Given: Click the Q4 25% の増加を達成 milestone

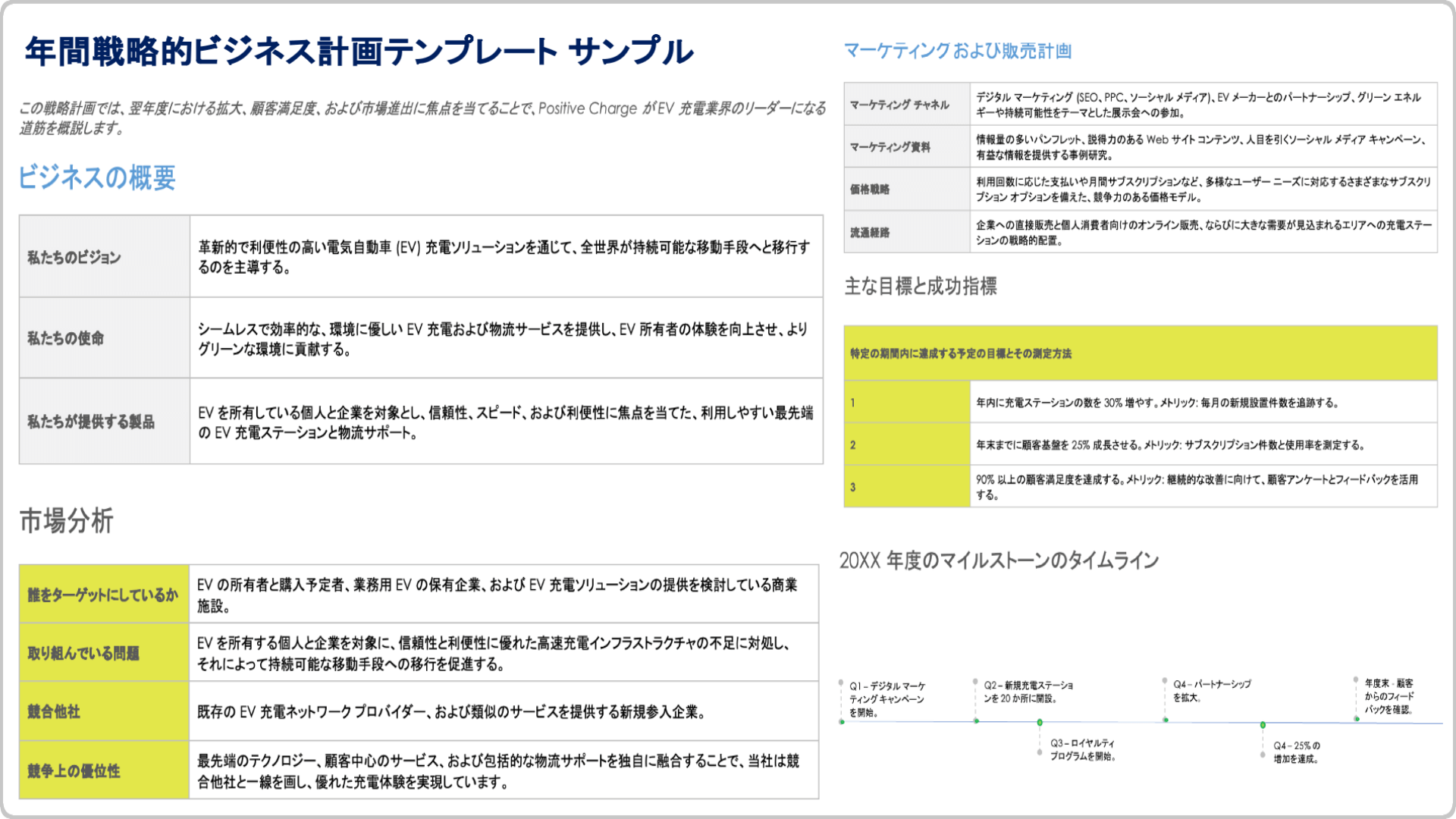Looking at the screenshot, I should (1297, 752).
